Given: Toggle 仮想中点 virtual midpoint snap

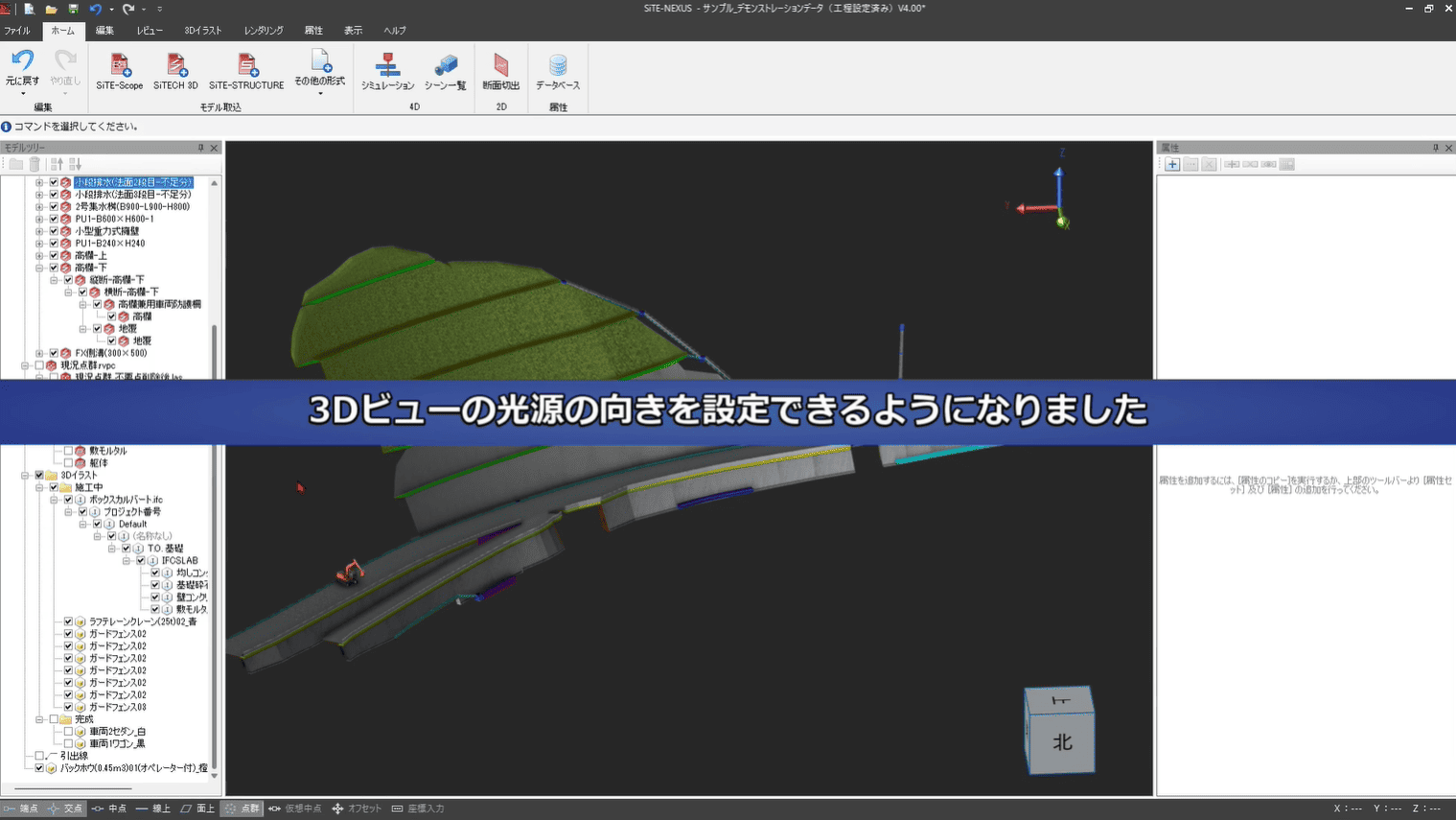Looking at the screenshot, I should (295, 808).
